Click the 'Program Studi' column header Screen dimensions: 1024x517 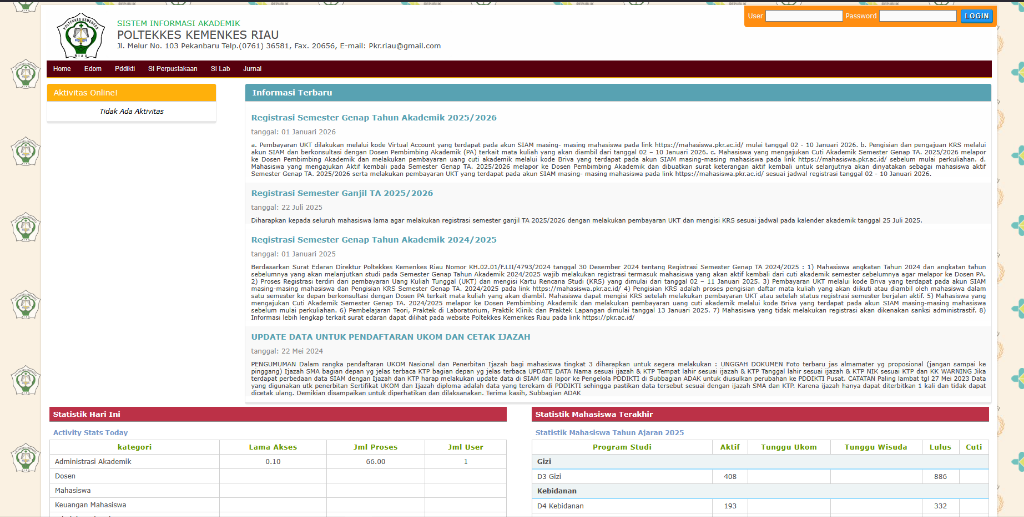coord(622,447)
